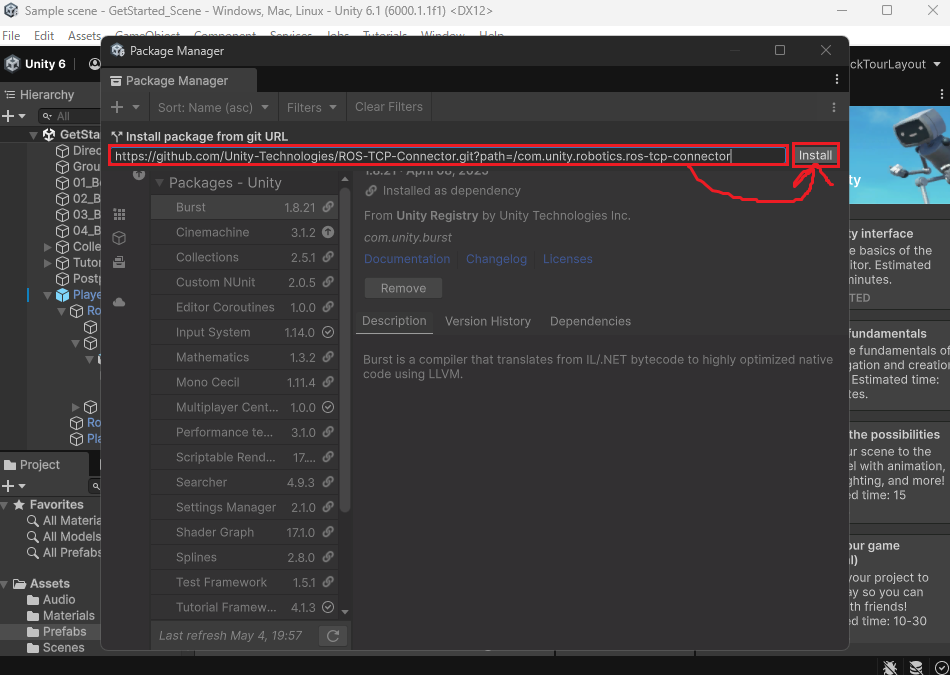Image resolution: width=950 pixels, height=675 pixels.
Task: Select the Test Framework package
Action: 244,582
